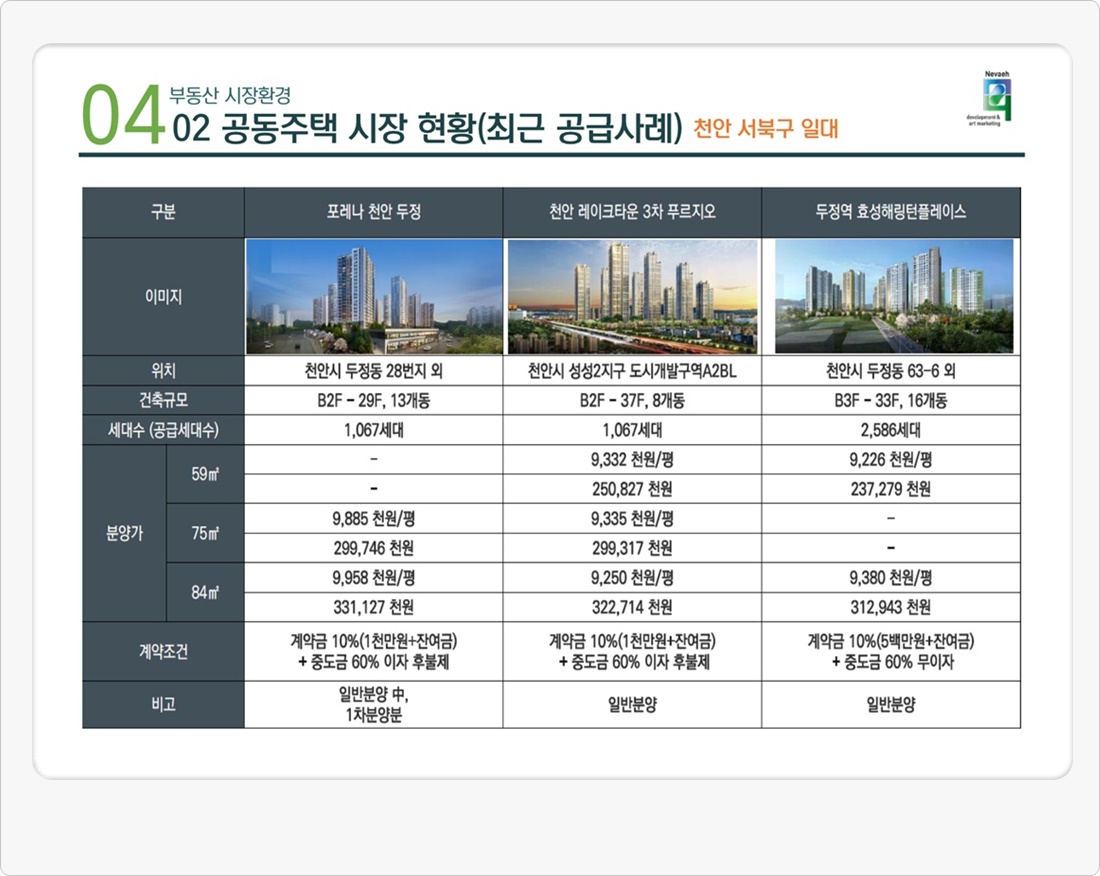Click the 9,226 천원/평 cell

click(891, 459)
